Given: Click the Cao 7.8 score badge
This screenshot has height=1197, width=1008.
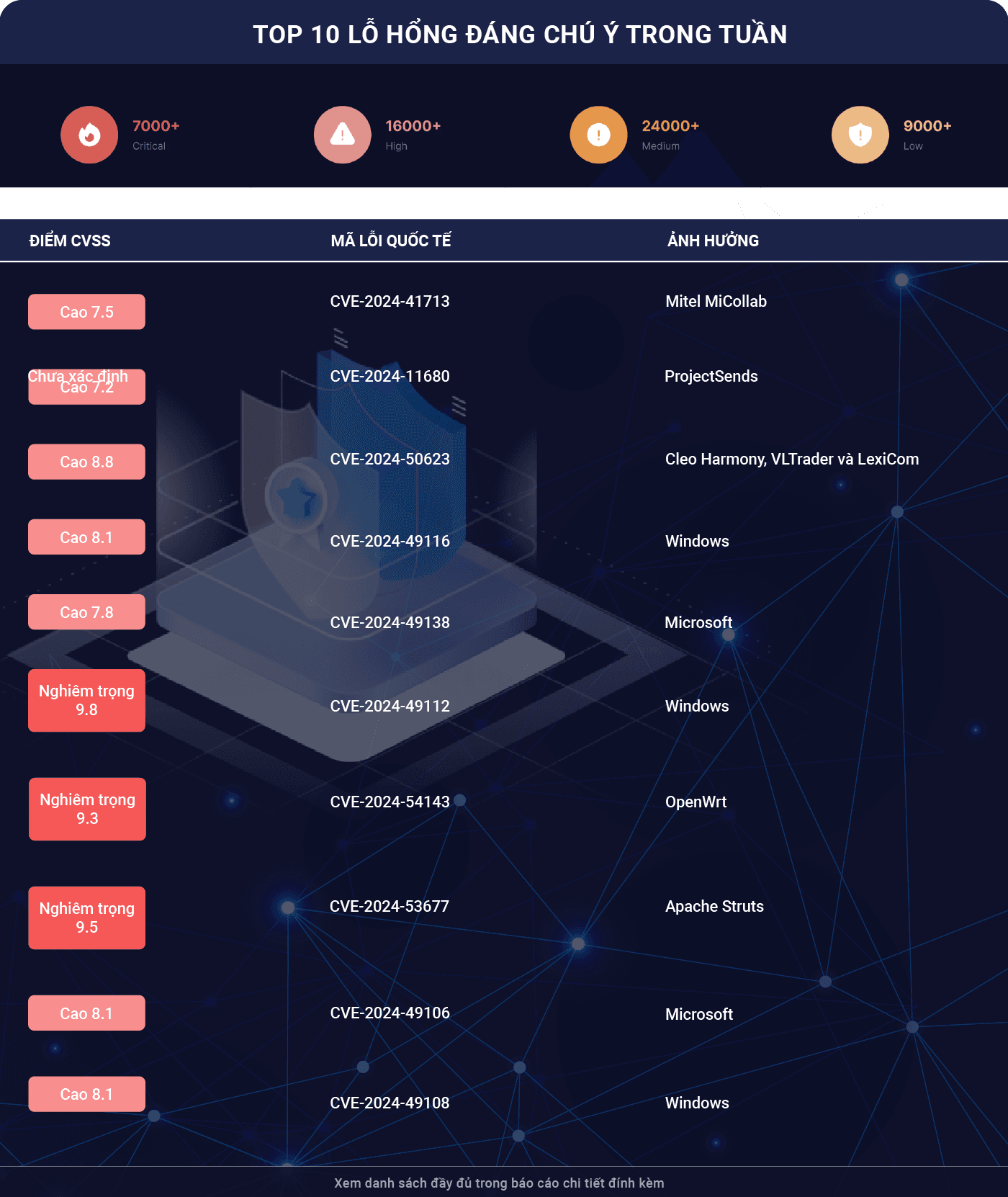Looking at the screenshot, I should (86, 612).
